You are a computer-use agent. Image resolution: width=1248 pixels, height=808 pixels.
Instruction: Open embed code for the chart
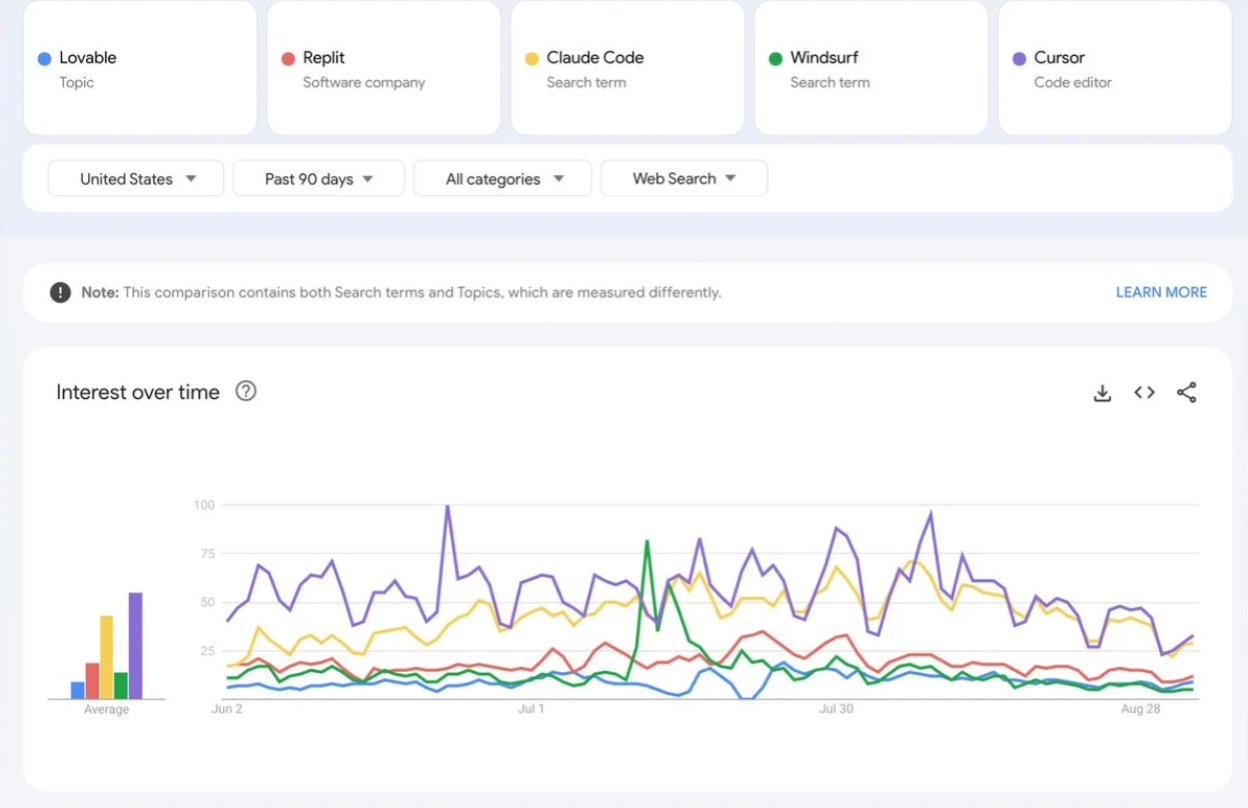[1144, 393]
